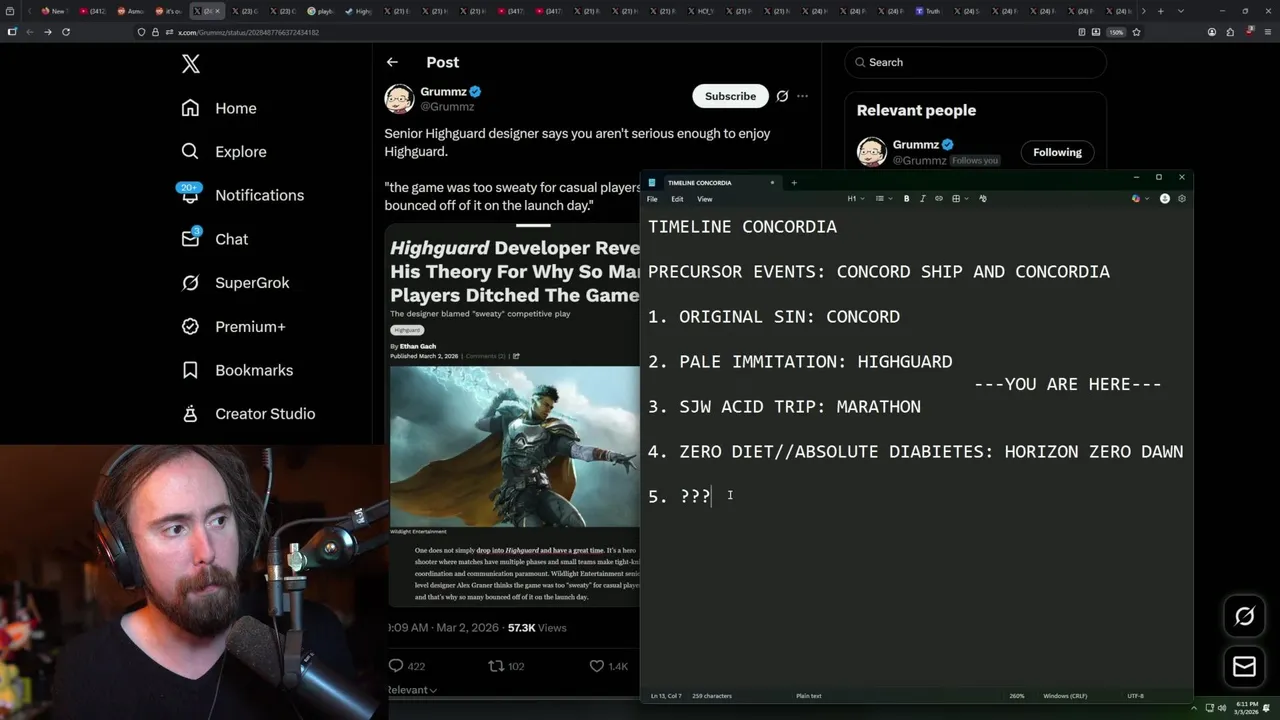Click 57.3K Views count
The width and height of the screenshot is (1280, 720).
pyautogui.click(x=537, y=627)
